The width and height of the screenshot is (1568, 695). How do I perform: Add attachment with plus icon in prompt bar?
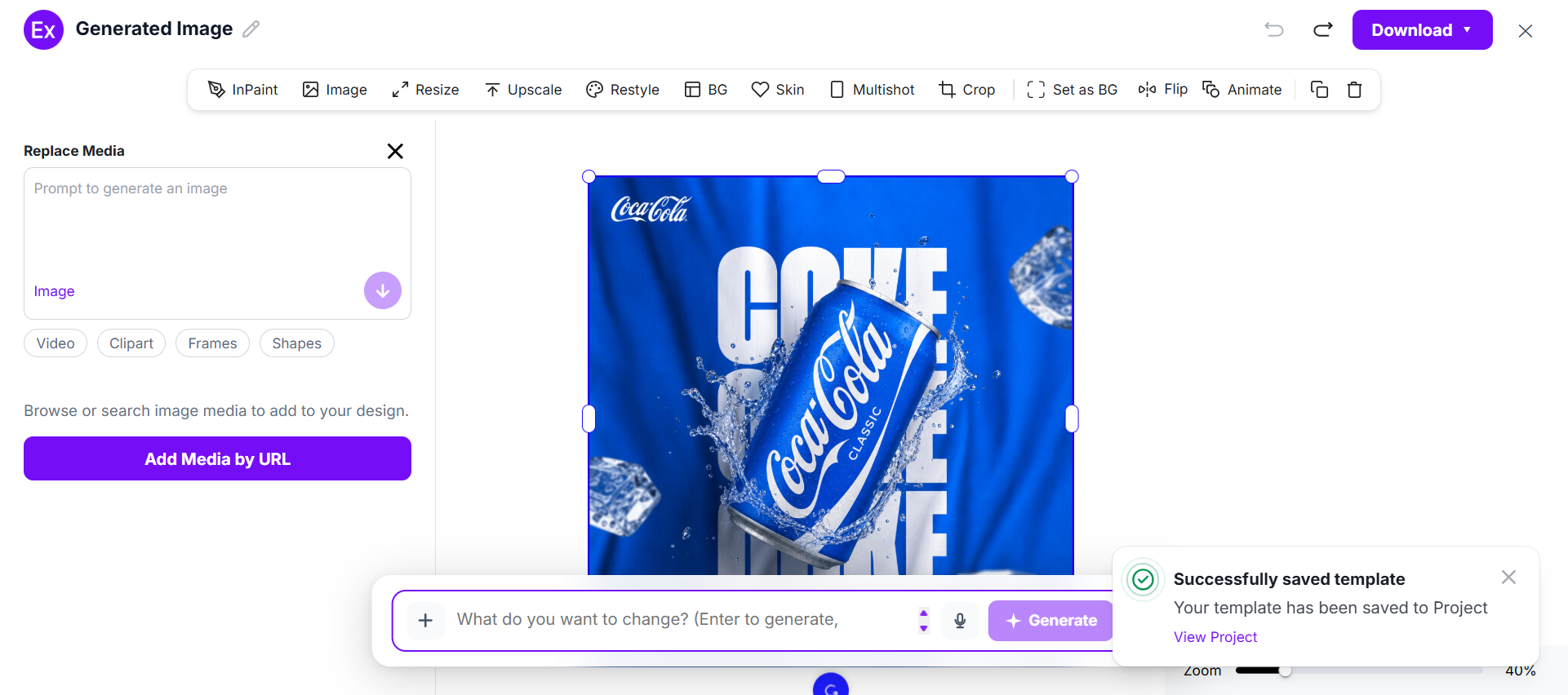(x=425, y=621)
